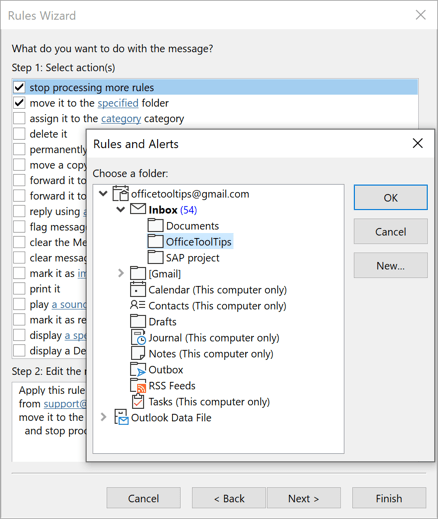Open the specified folder link
The height and width of the screenshot is (519, 438).
click(x=118, y=103)
